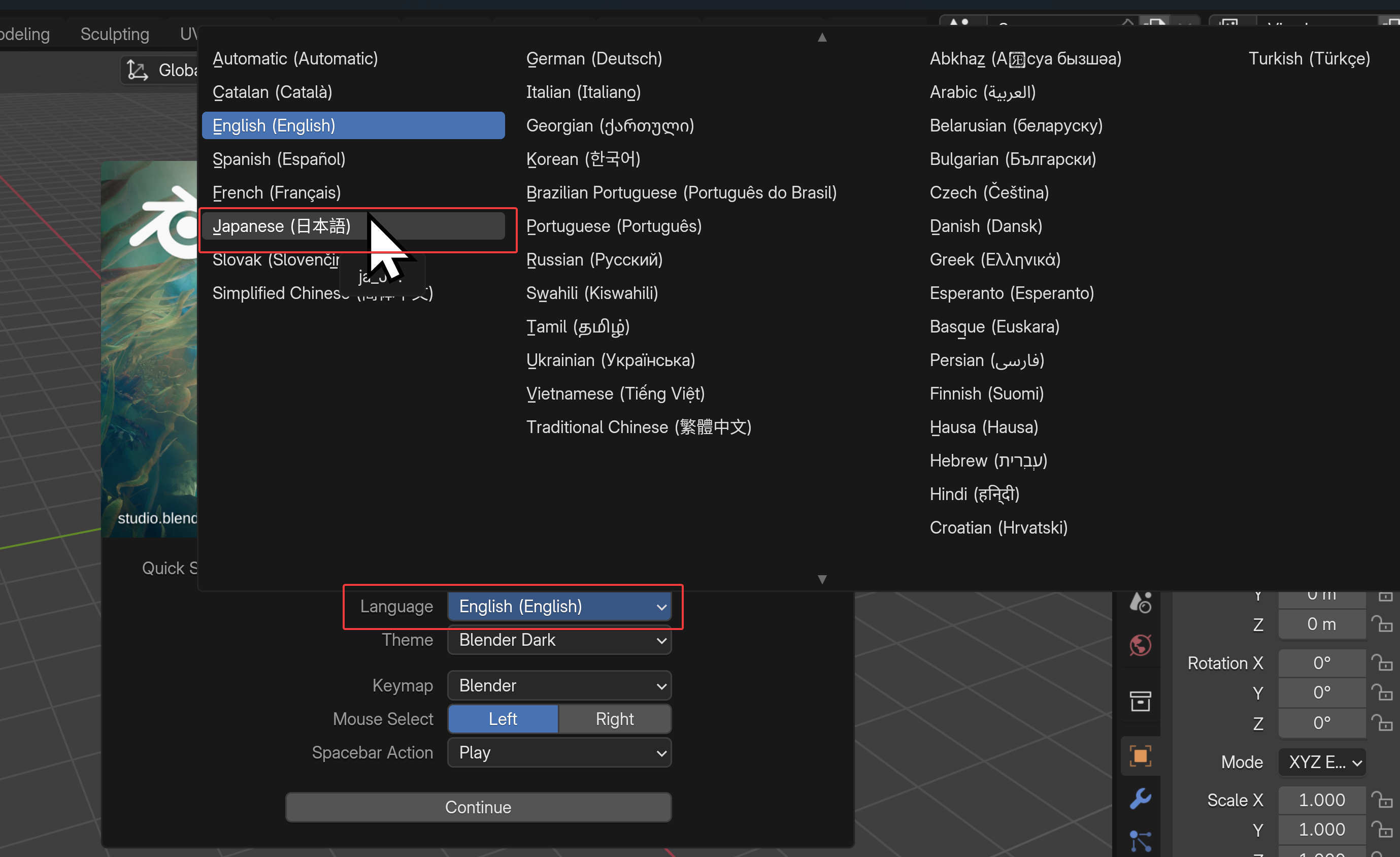Set Mouse Select to Left
This screenshot has height=857, width=1400.
tap(503, 719)
